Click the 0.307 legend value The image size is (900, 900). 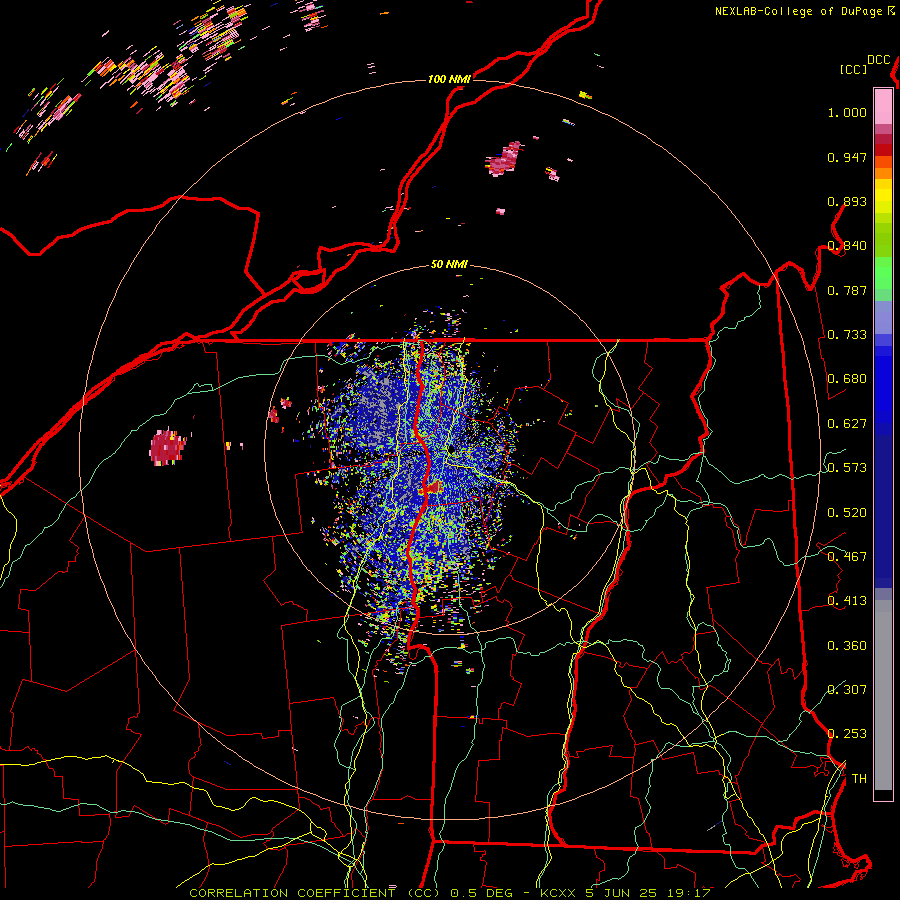pos(847,690)
